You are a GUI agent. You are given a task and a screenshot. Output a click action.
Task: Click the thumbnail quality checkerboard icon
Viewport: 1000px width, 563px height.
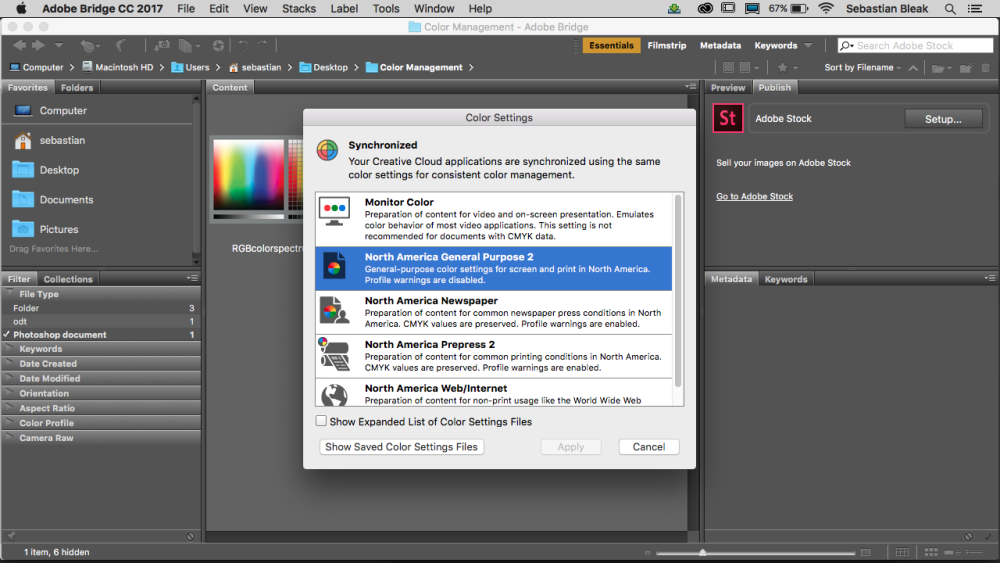728,67
